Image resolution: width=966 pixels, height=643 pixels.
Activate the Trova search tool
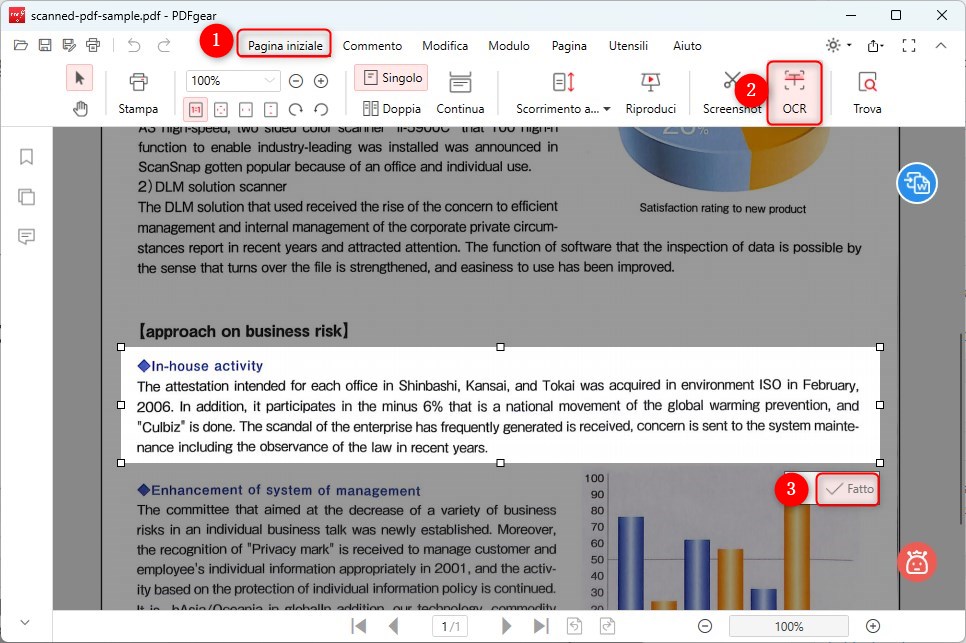point(866,90)
